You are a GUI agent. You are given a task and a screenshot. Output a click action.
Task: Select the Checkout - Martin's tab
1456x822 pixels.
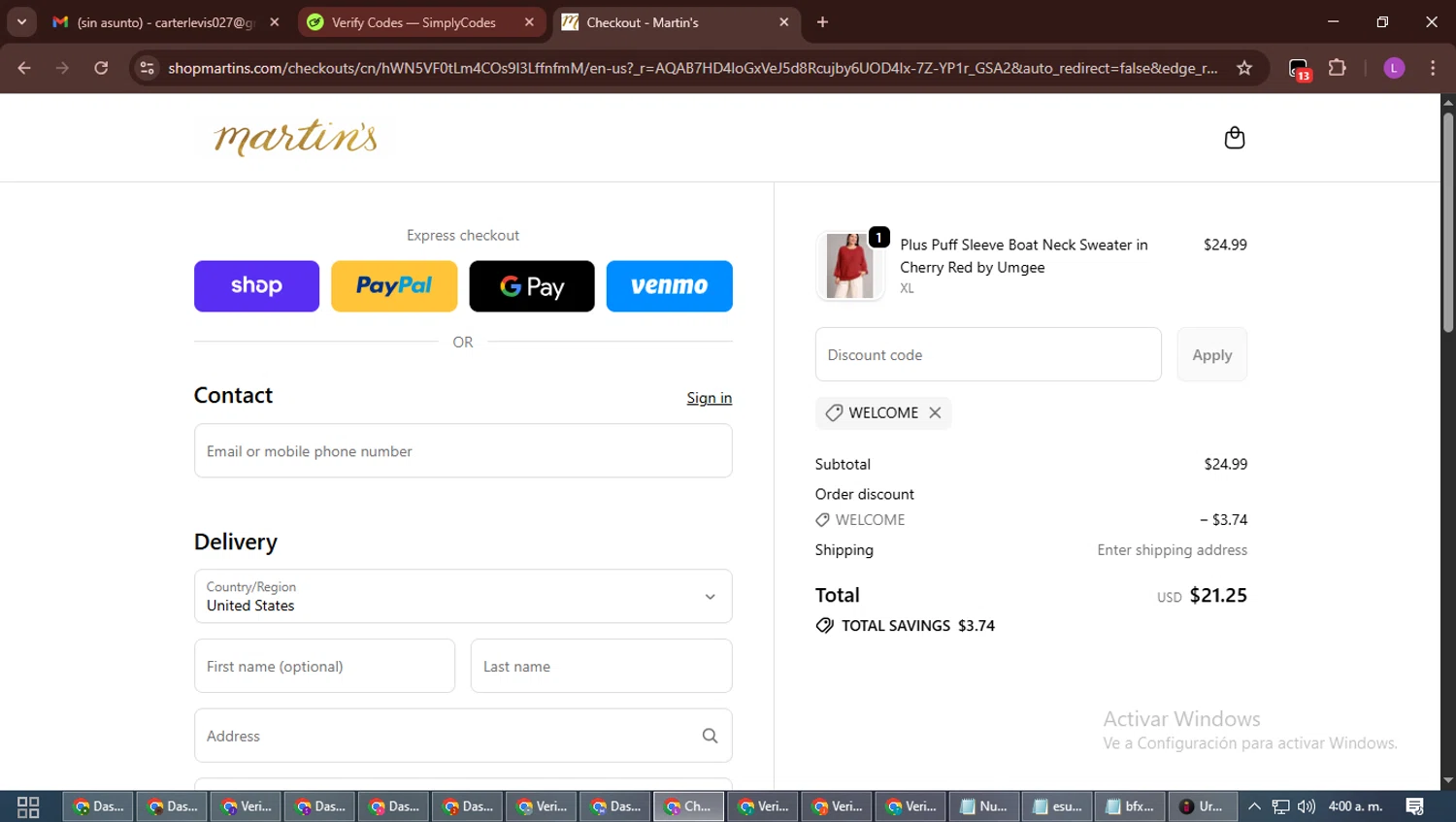(x=676, y=22)
